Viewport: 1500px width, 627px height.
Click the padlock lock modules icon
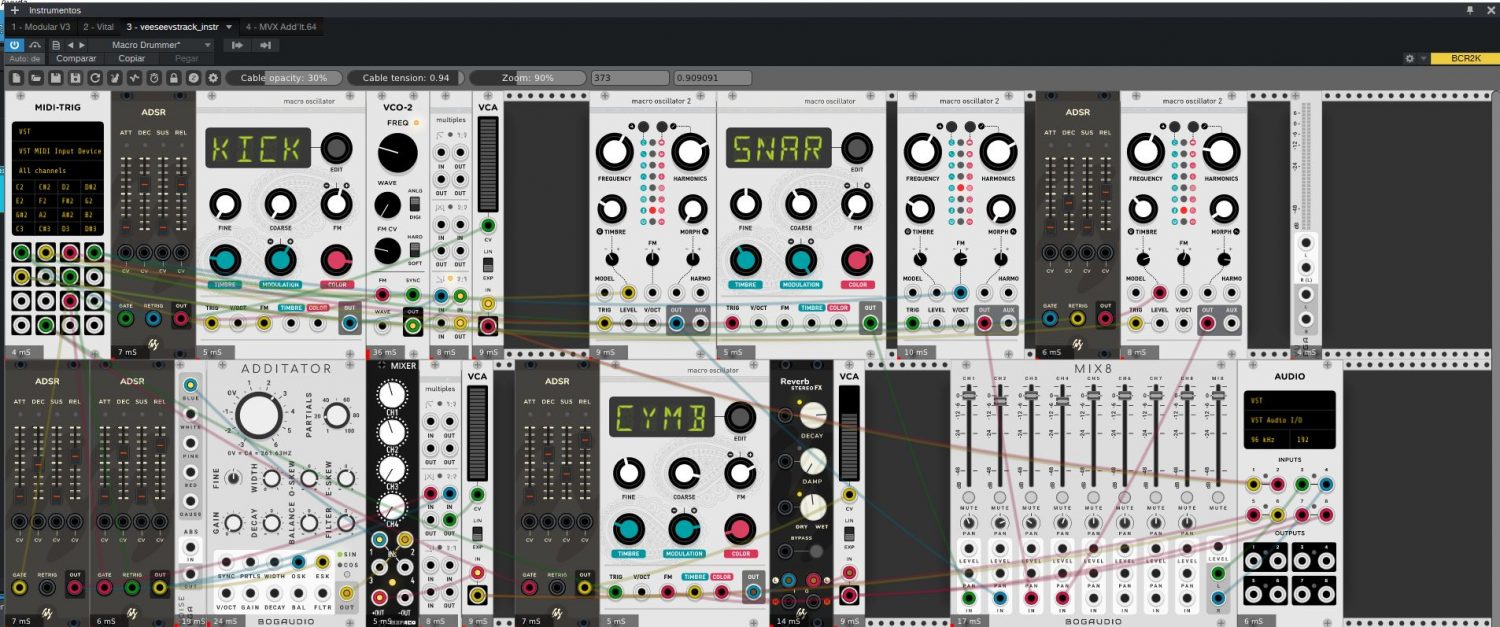tap(173, 77)
